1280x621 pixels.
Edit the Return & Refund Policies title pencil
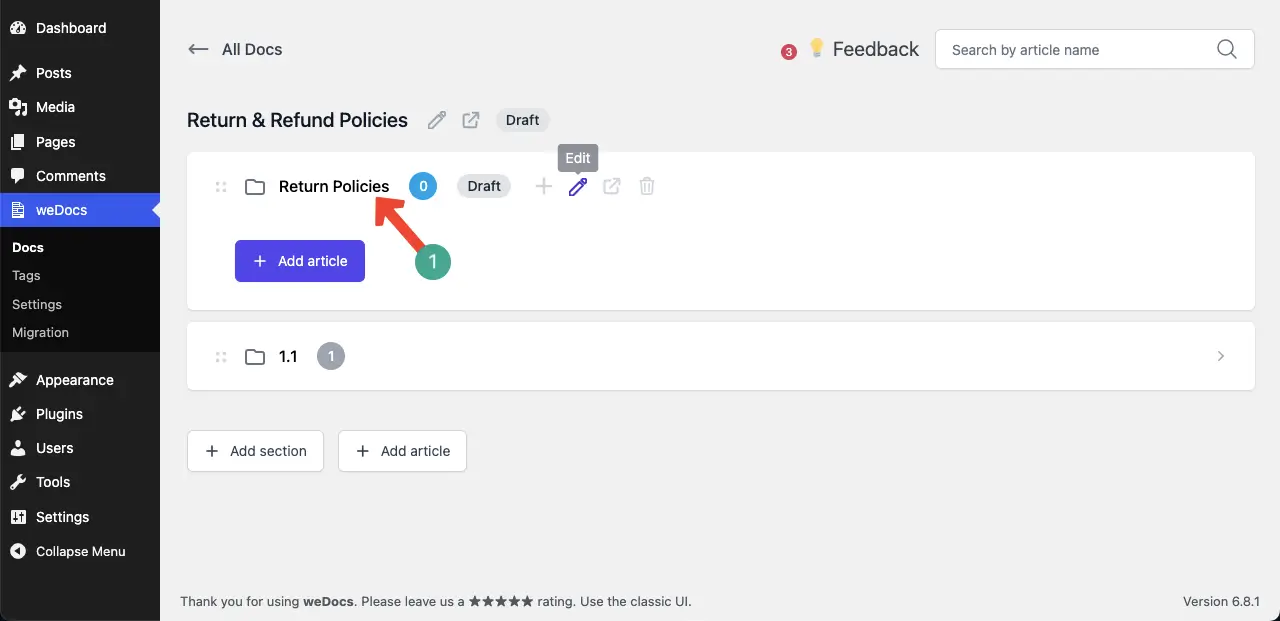click(x=437, y=120)
